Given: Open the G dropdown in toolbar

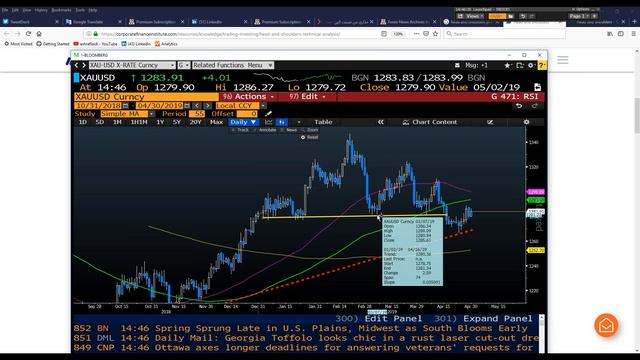Looking at the screenshot, I should (184, 65).
